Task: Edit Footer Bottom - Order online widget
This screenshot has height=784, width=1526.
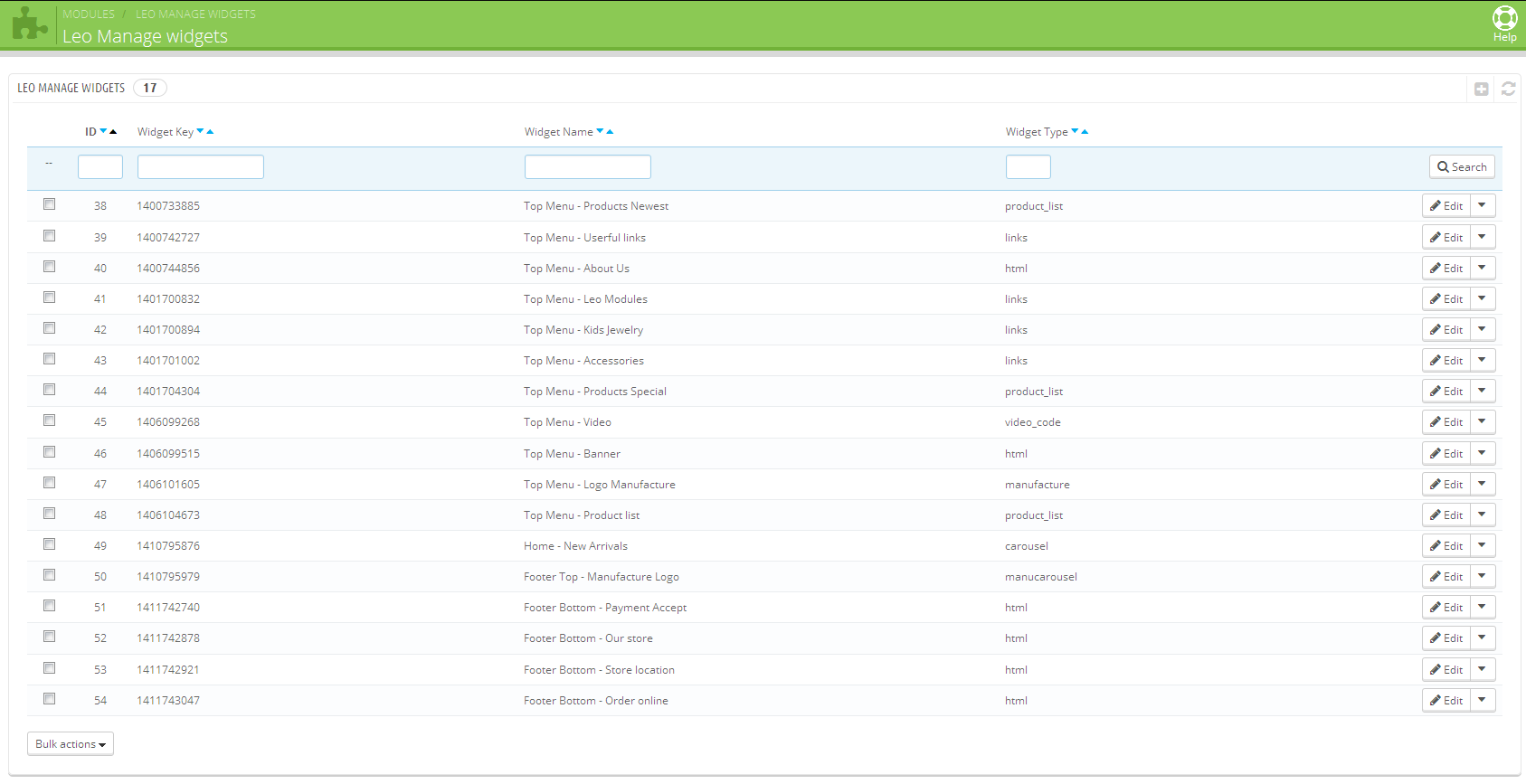Action: pos(1446,700)
